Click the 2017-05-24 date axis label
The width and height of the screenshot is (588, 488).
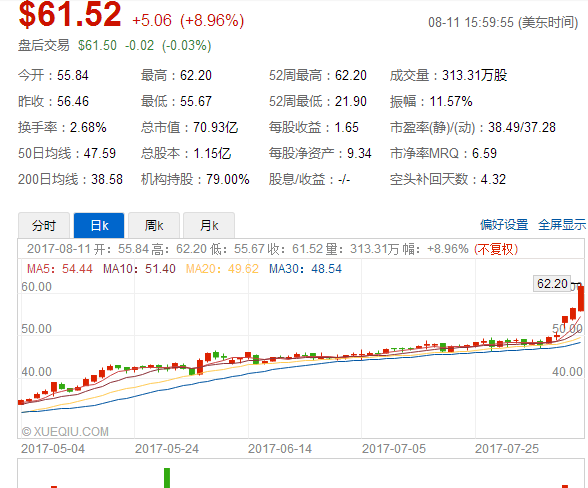click(167, 449)
